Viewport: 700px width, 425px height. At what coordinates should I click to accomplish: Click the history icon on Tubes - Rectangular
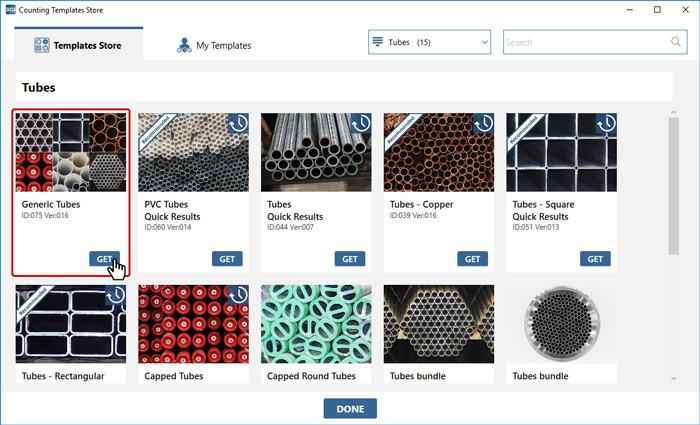115,296
